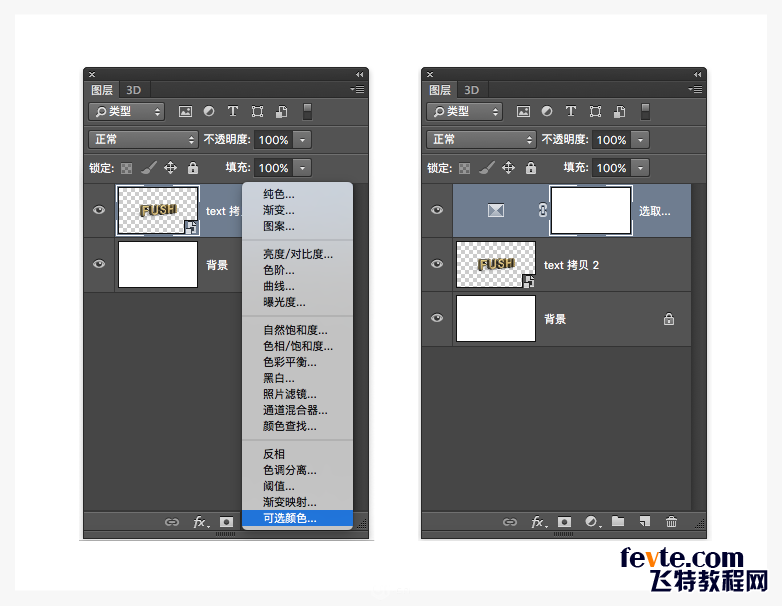The height and width of the screenshot is (606, 782).
Task: Open left panel flyout menu
Action: 357,90
